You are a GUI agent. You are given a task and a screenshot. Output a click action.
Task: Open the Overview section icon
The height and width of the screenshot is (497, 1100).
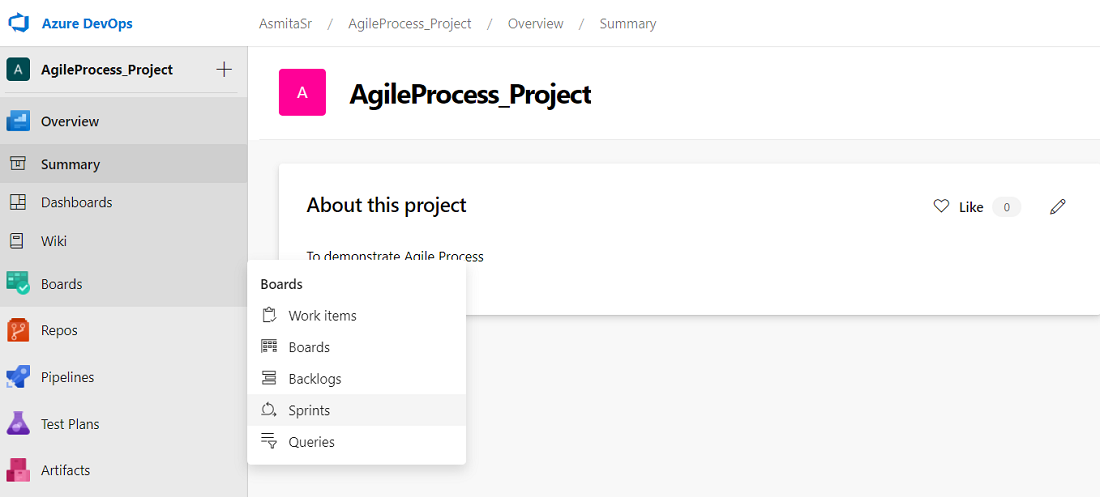click(x=18, y=121)
